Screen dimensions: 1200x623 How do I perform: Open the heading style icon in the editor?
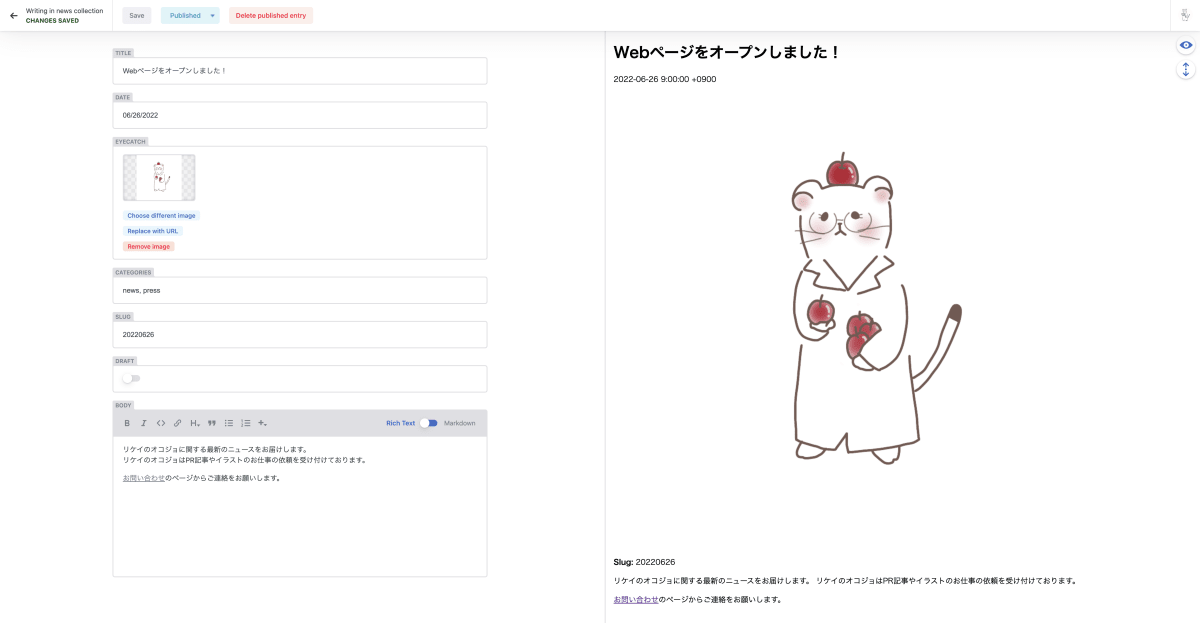[193, 423]
